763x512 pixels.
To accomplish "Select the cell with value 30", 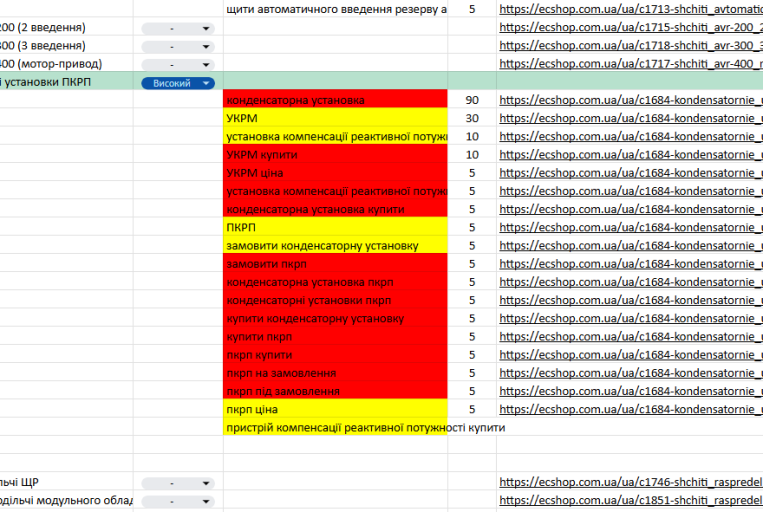I will [472, 118].
